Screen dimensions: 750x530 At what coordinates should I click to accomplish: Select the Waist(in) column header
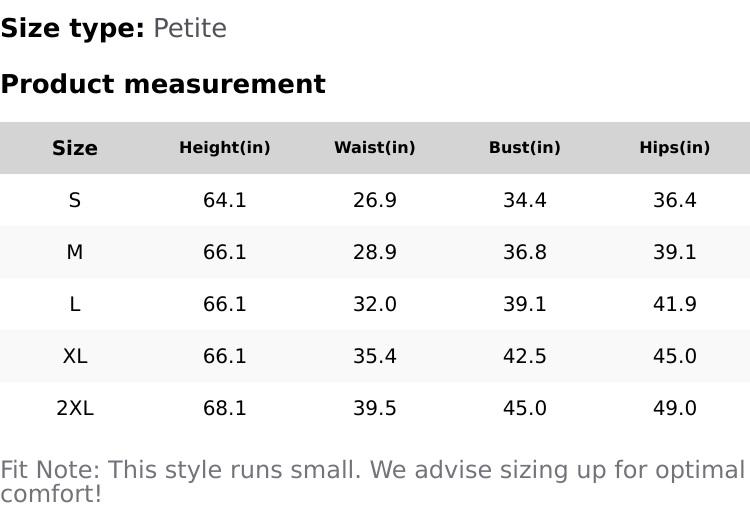tap(375, 148)
